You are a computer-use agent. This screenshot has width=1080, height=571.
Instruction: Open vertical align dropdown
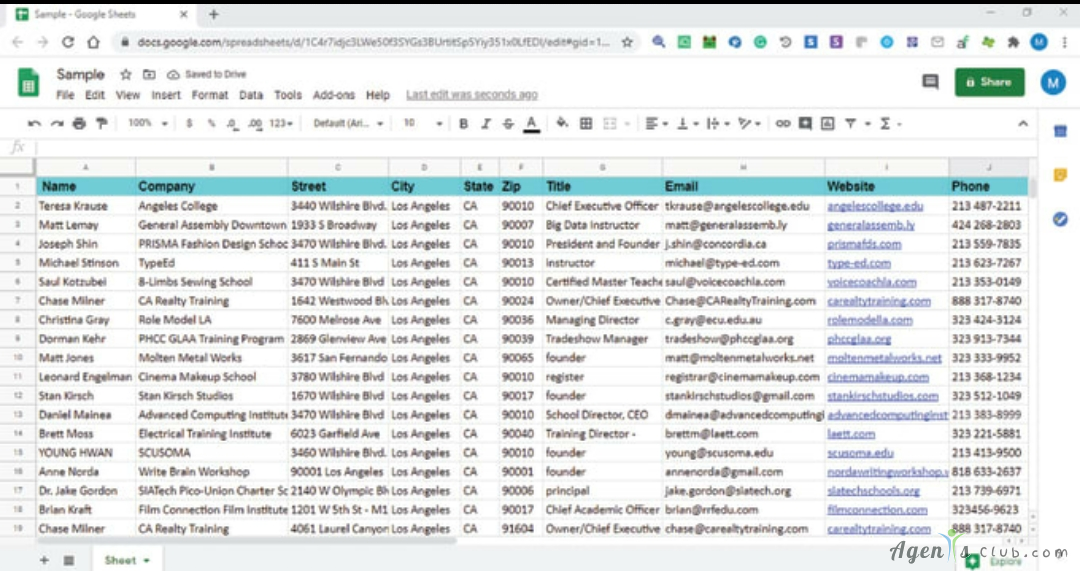(x=687, y=123)
